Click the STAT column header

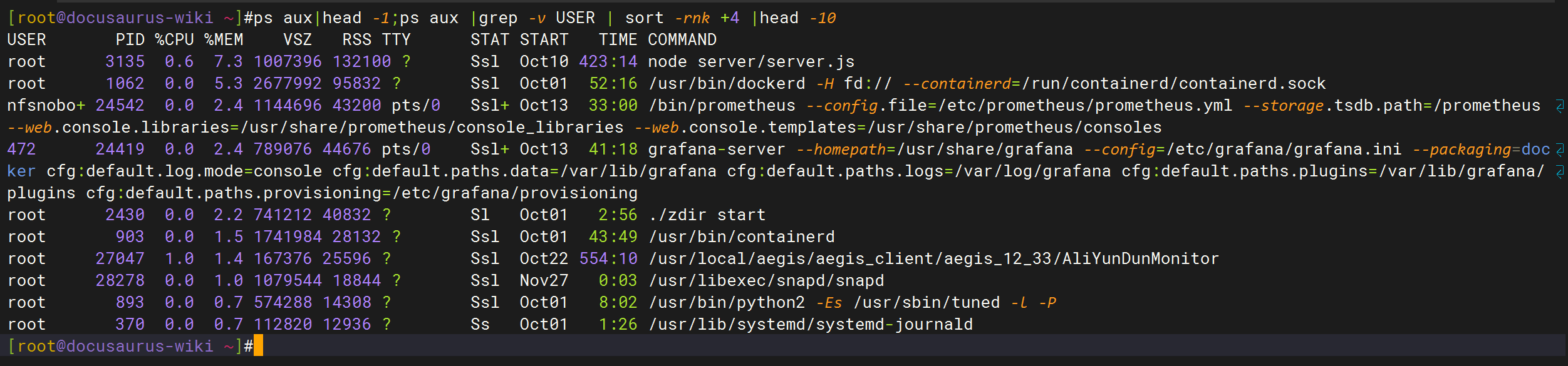490,40
